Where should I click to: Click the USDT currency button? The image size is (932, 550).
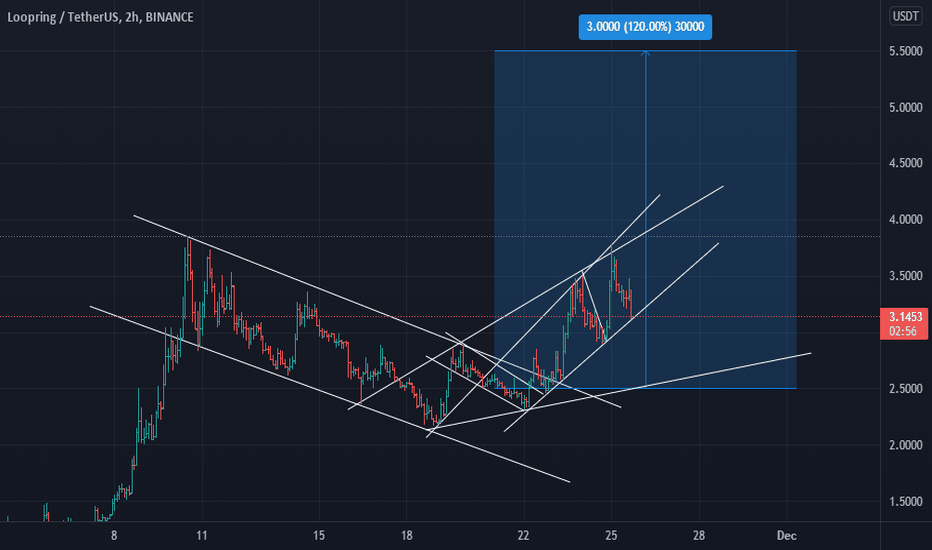coord(905,16)
